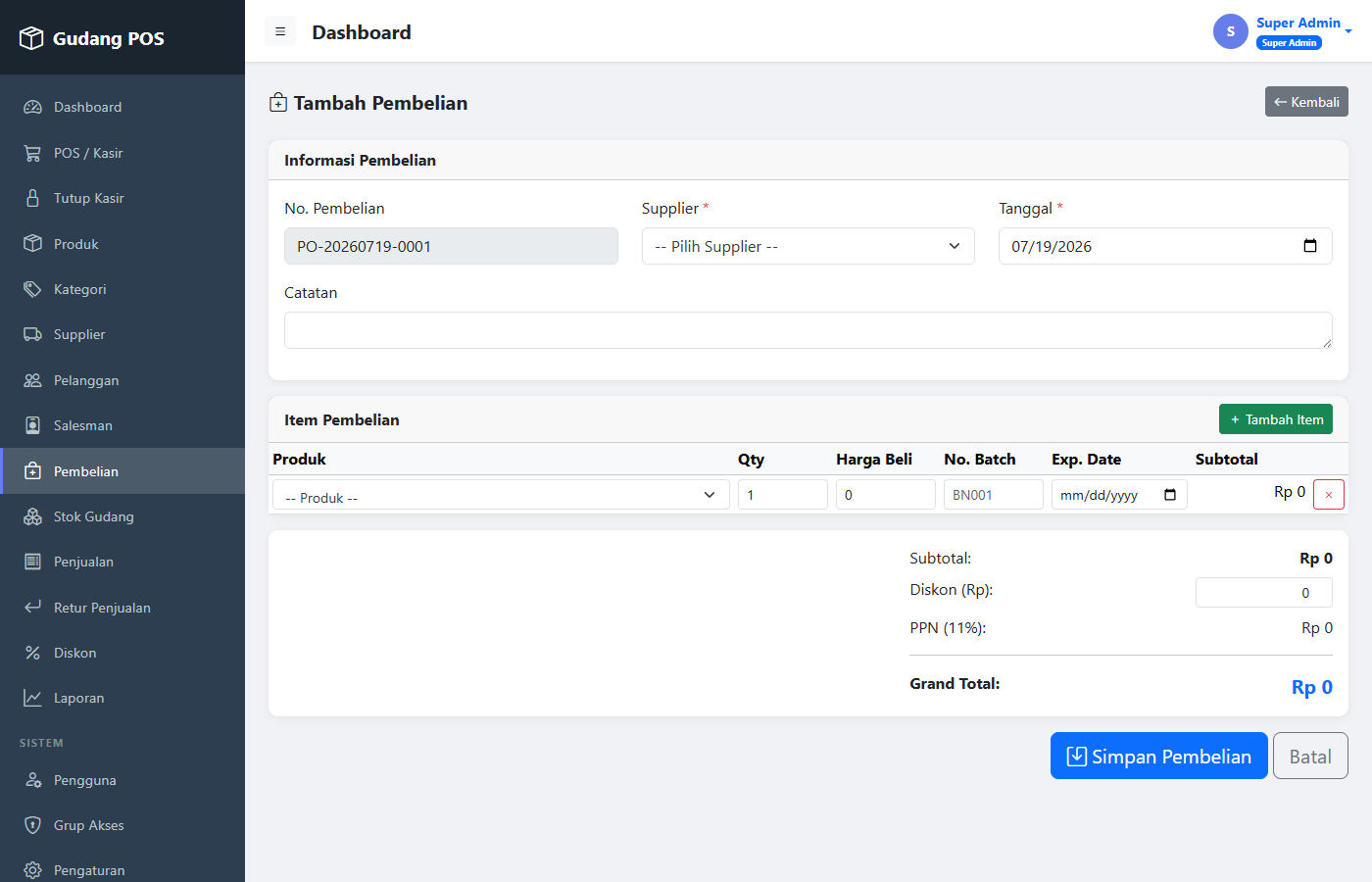The image size is (1372, 882).
Task: Click the Laporan chart icon
Action: coord(32,698)
